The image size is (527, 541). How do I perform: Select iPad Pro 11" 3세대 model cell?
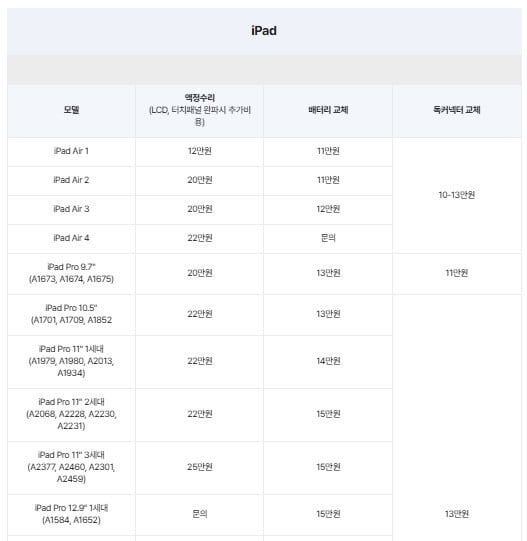pyautogui.click(x=71, y=467)
